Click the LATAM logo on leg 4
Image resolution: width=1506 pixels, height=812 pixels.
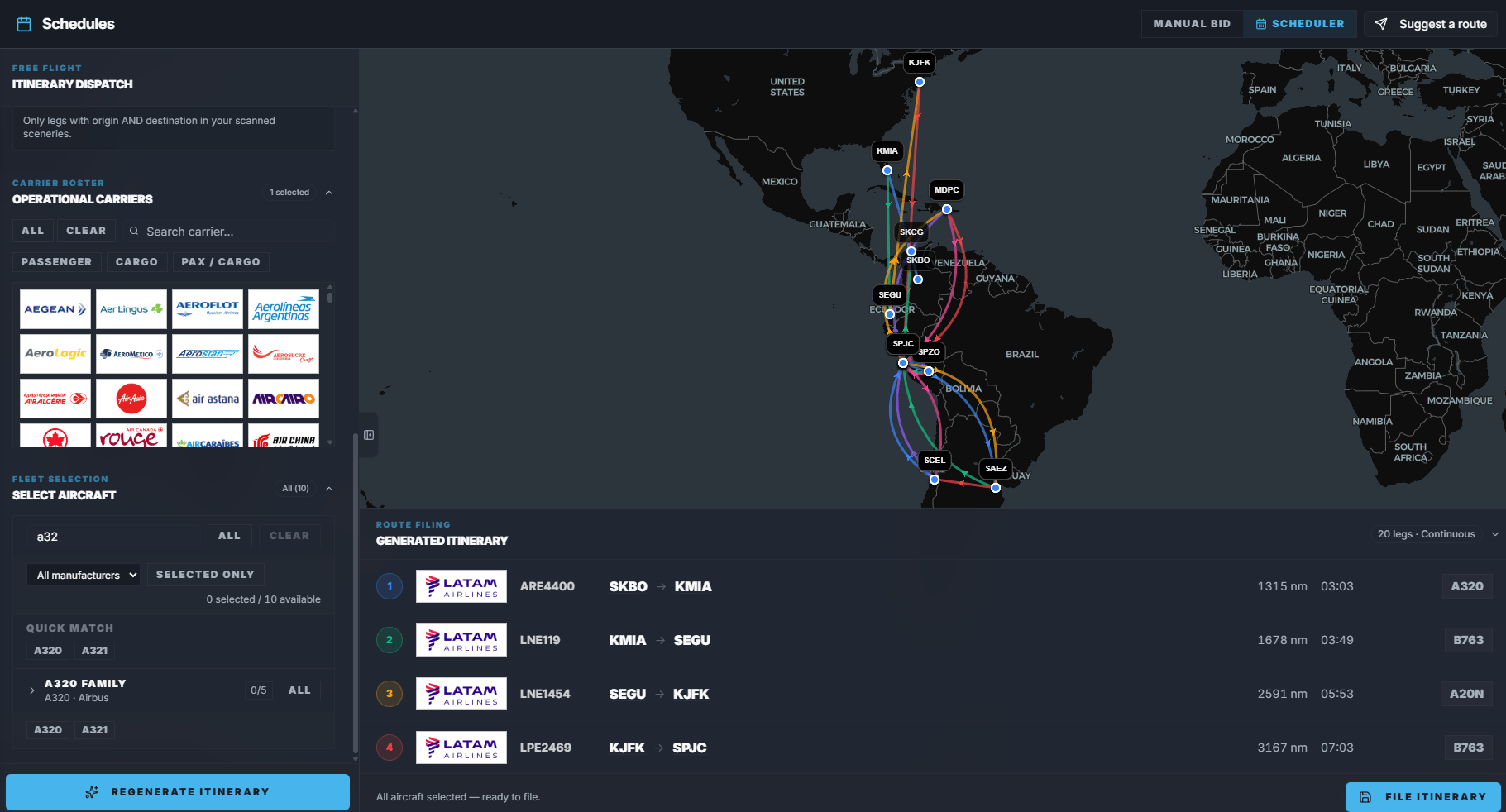tap(461, 748)
